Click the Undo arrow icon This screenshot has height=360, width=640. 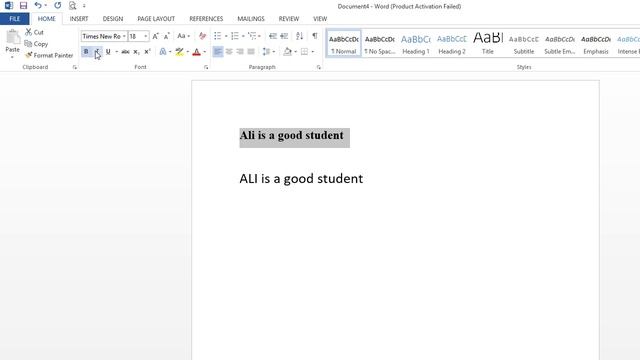coord(38,5)
